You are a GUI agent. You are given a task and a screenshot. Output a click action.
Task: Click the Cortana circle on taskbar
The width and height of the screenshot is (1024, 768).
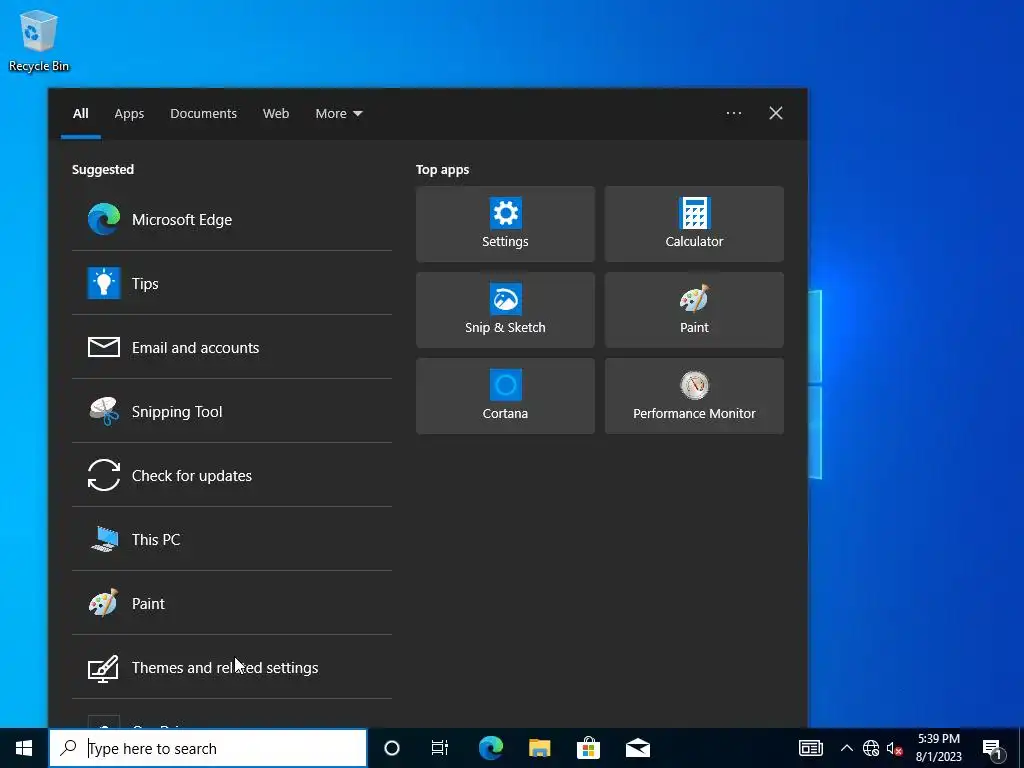pos(391,748)
